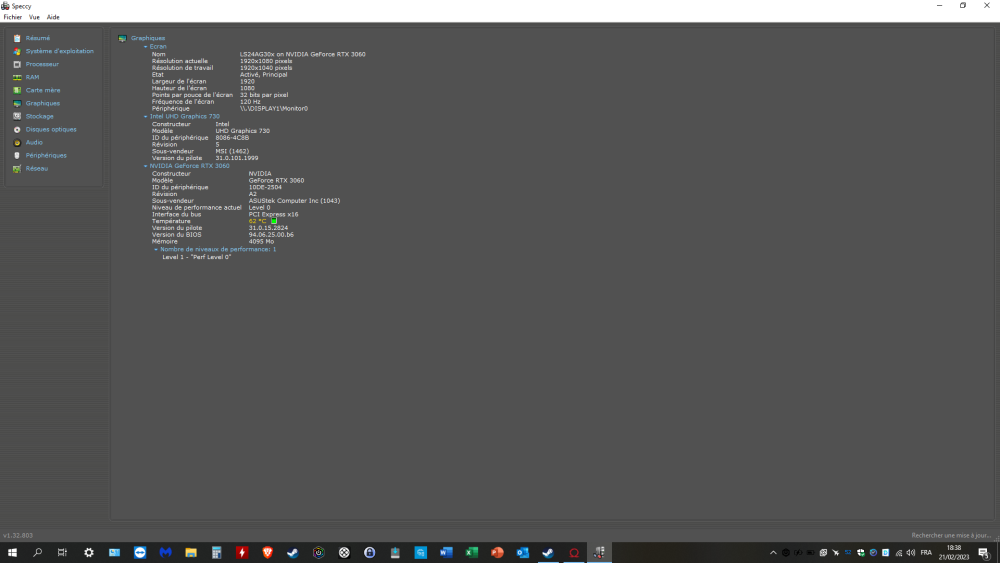Open File Explorer from taskbar
1000x563 pixels.
[x=191, y=553]
